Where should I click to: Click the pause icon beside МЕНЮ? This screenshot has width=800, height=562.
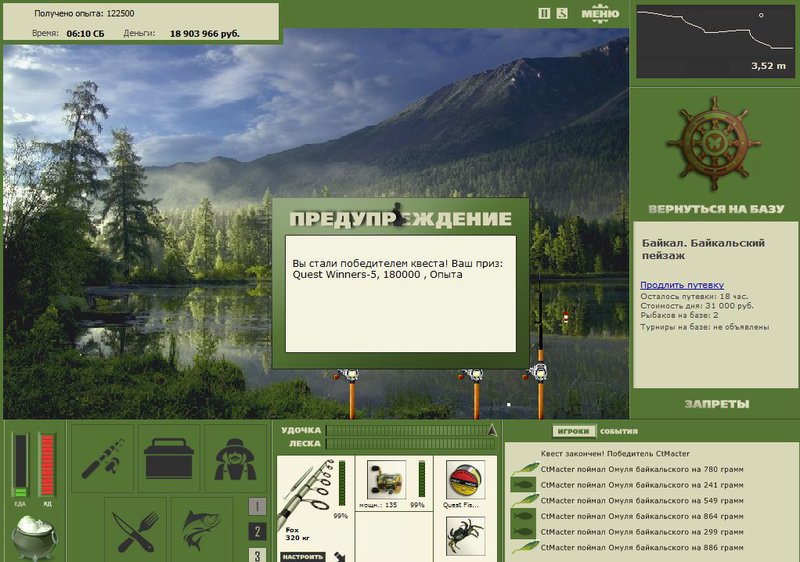pyautogui.click(x=544, y=13)
